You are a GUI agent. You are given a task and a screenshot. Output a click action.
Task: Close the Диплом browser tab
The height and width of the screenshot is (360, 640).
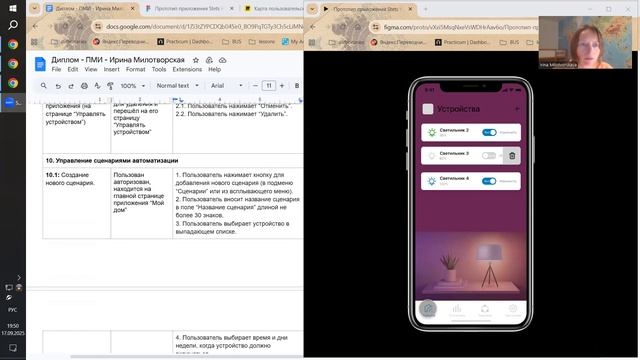(x=133, y=9)
